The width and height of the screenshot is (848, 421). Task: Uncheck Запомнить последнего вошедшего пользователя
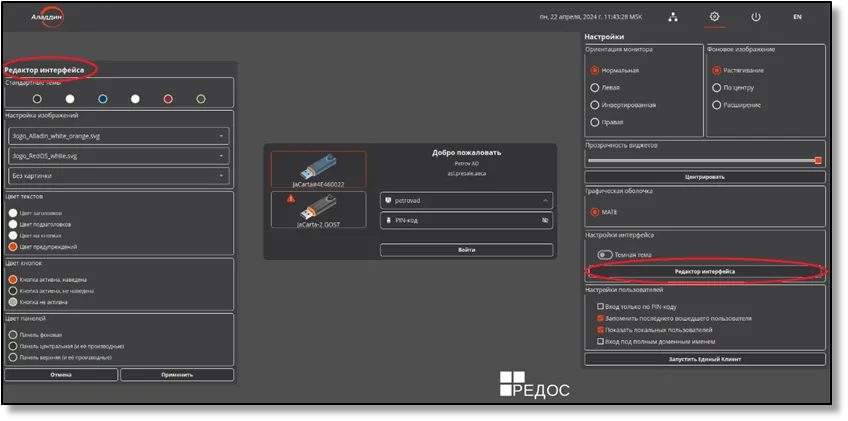coord(600,318)
